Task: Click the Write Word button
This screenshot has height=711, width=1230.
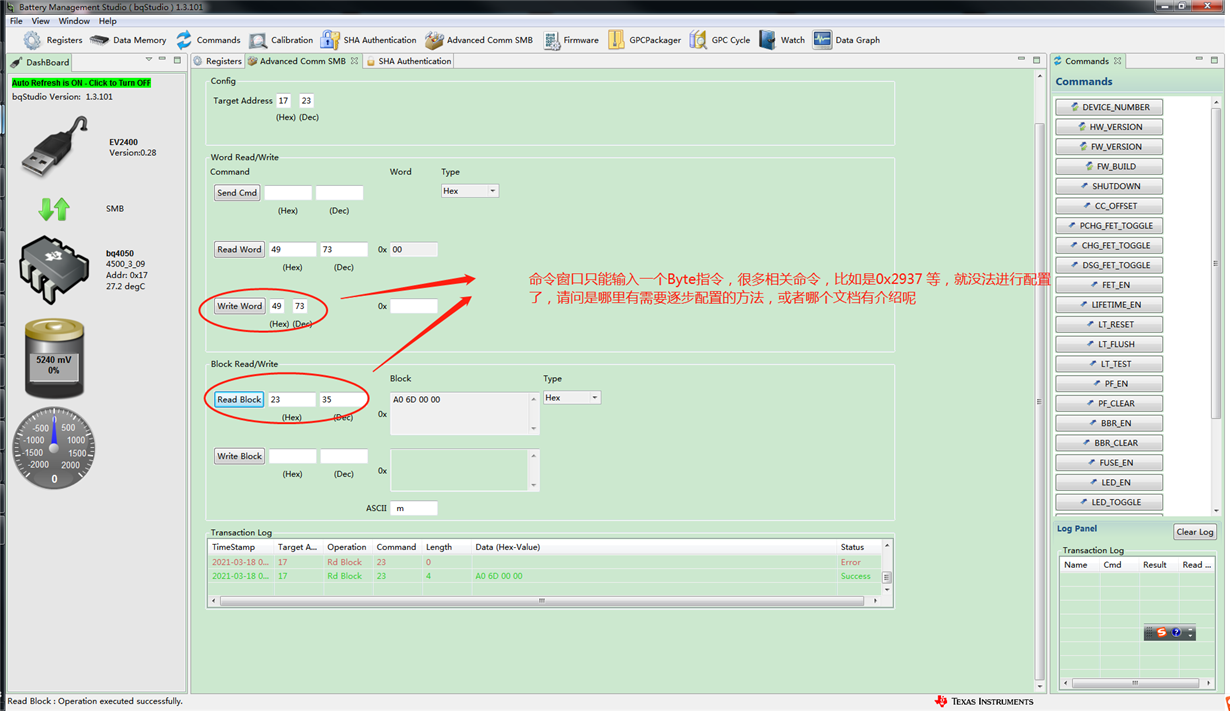Action: [240, 306]
